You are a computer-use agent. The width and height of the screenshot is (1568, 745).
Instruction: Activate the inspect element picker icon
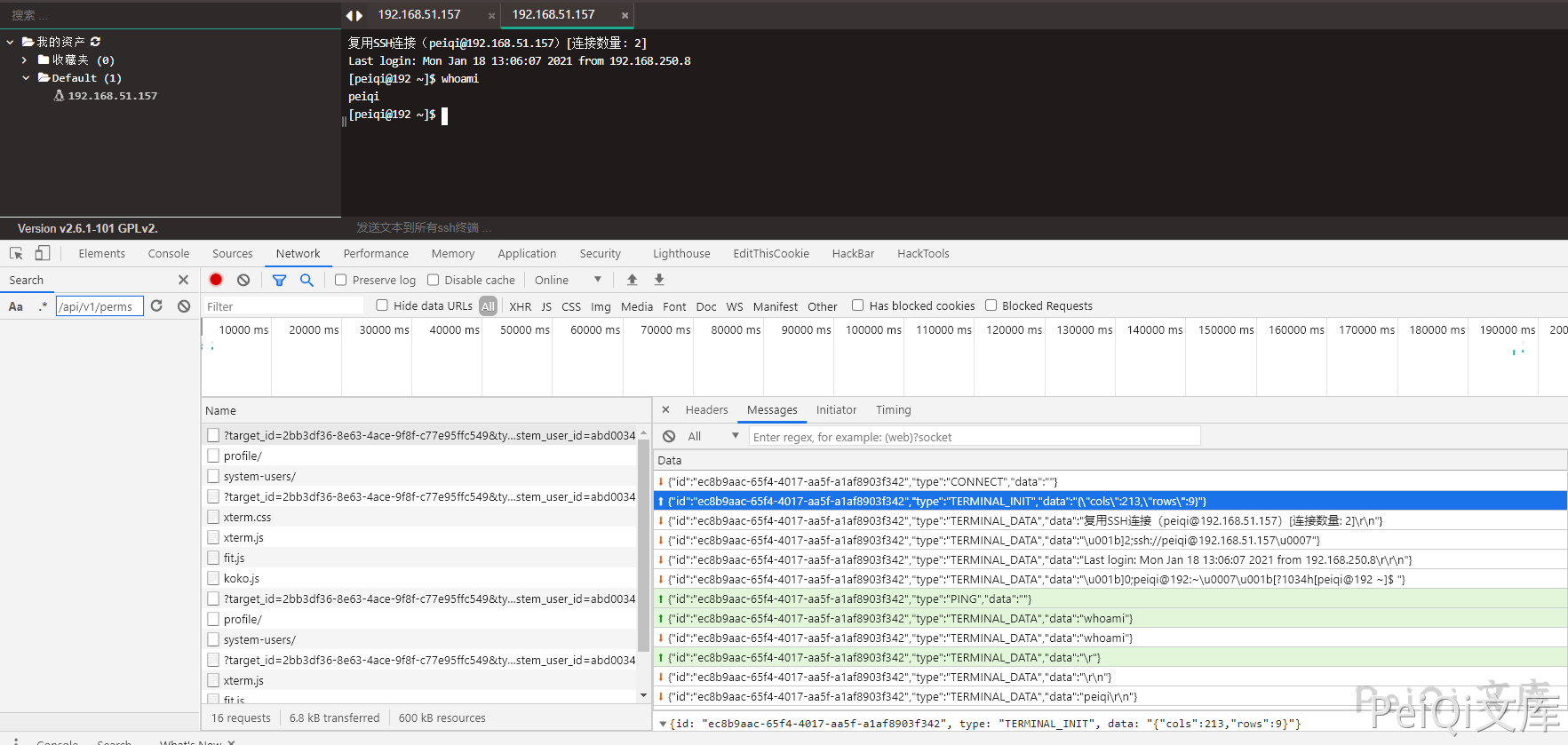16,253
